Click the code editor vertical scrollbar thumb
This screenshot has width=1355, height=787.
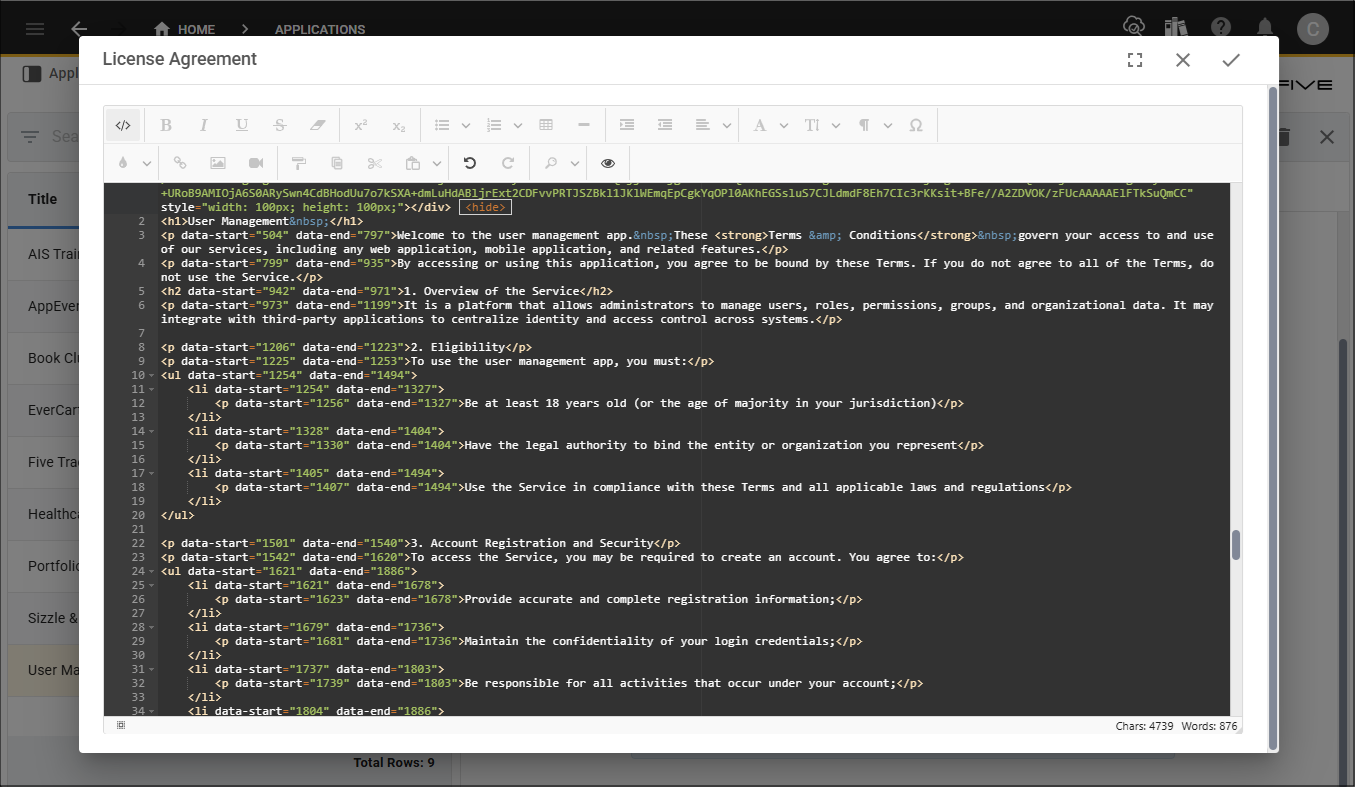point(1236,545)
